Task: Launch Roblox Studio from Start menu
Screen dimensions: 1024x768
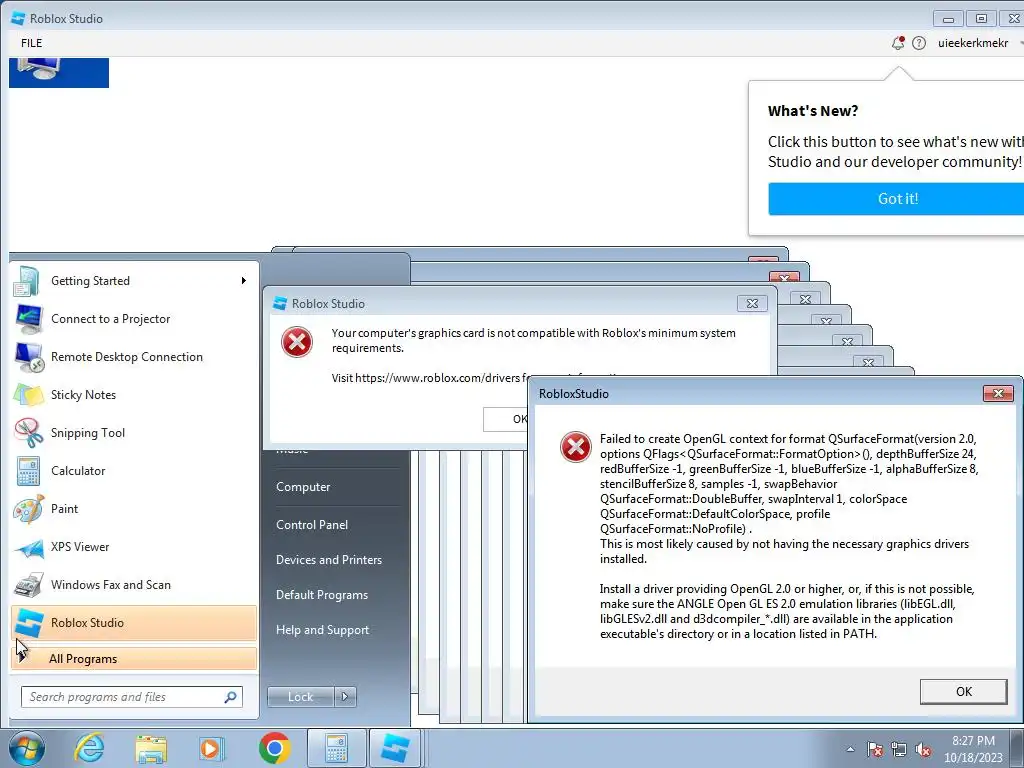Action: tap(134, 622)
